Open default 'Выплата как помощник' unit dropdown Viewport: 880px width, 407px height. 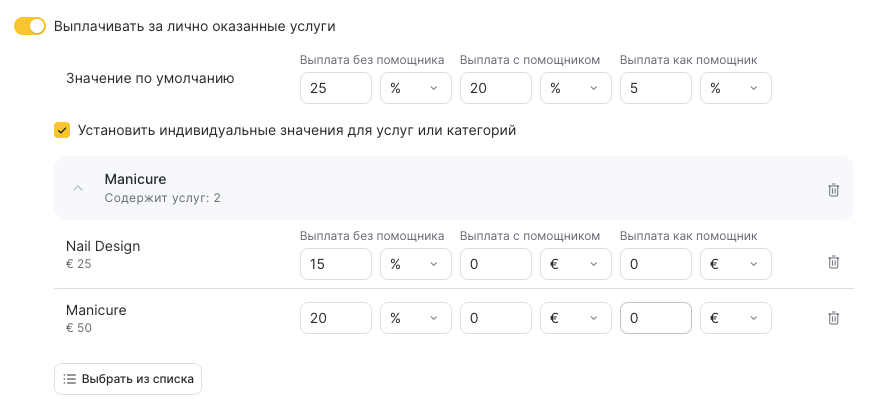(735, 88)
